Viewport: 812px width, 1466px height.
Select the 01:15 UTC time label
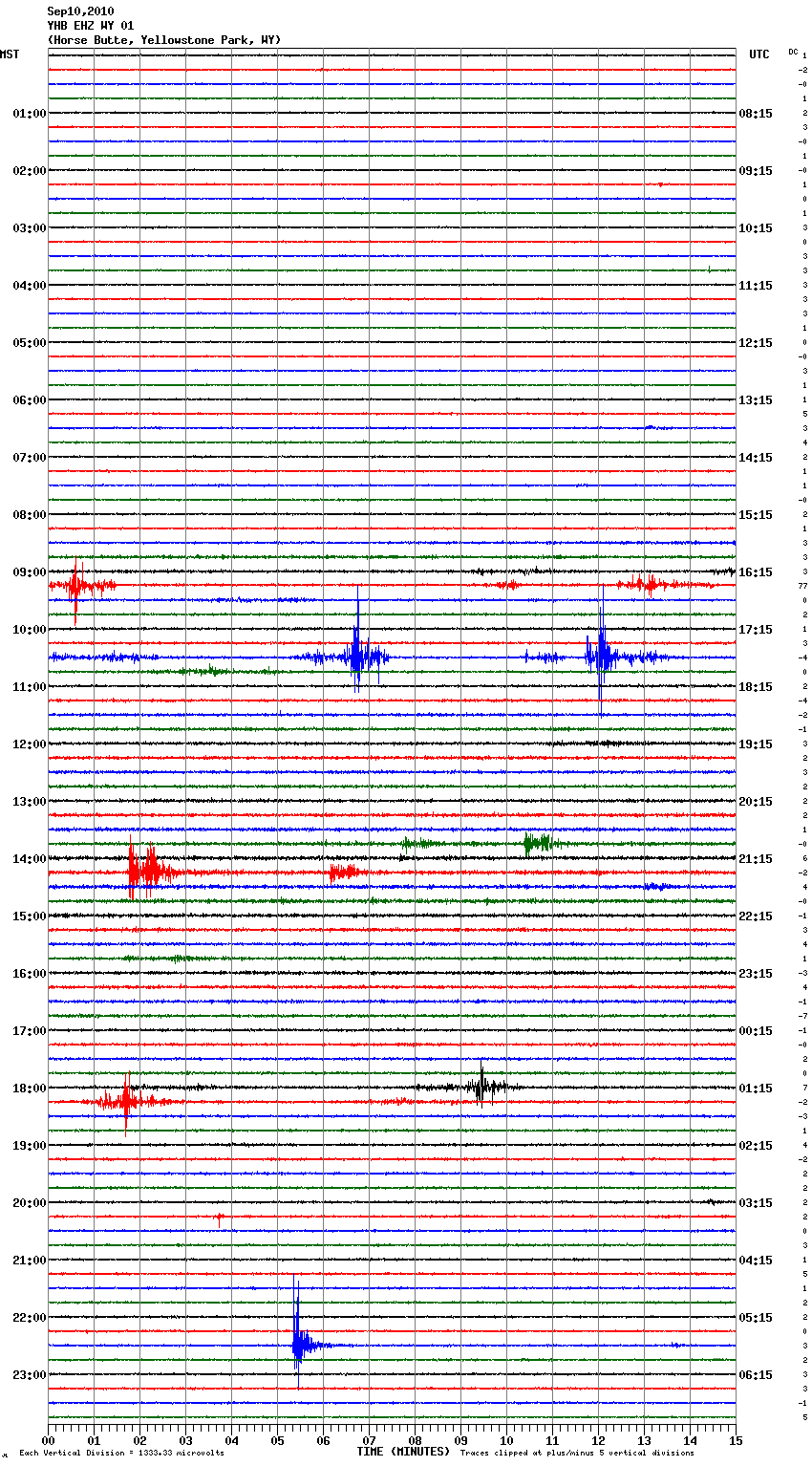pyautogui.click(x=756, y=1089)
